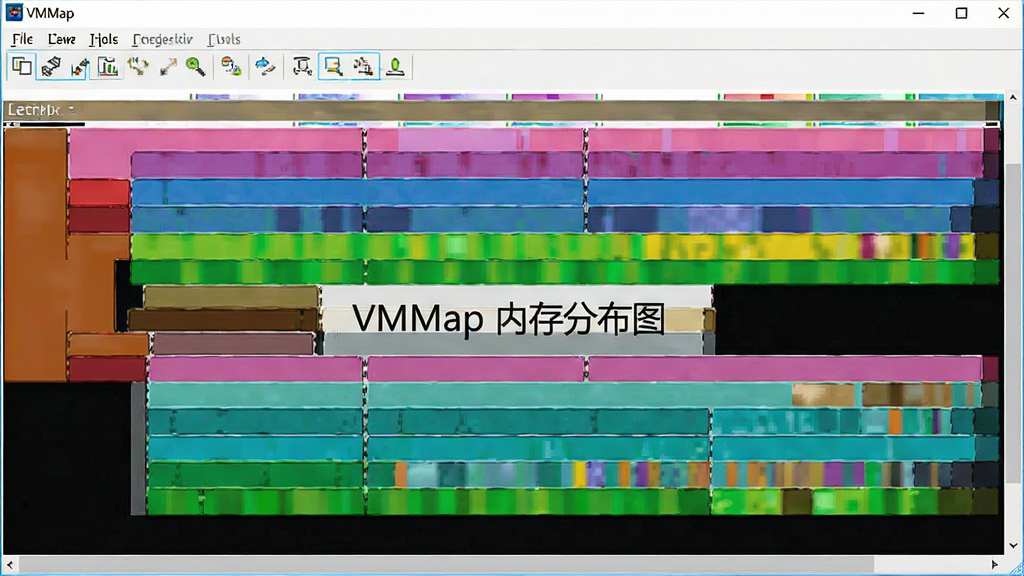Click the multicolored database icon
The image size is (1024, 576).
231,66
